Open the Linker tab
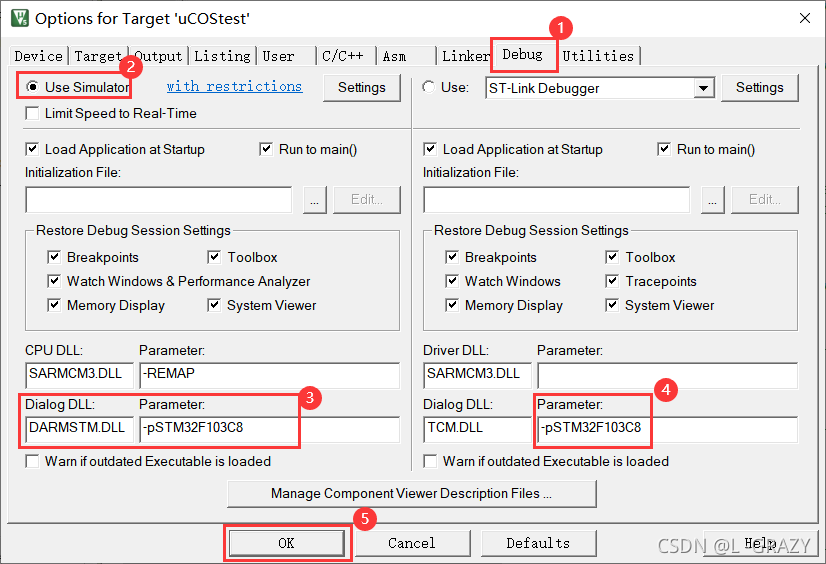Screen dimensions: 826x564 click(x=466, y=56)
